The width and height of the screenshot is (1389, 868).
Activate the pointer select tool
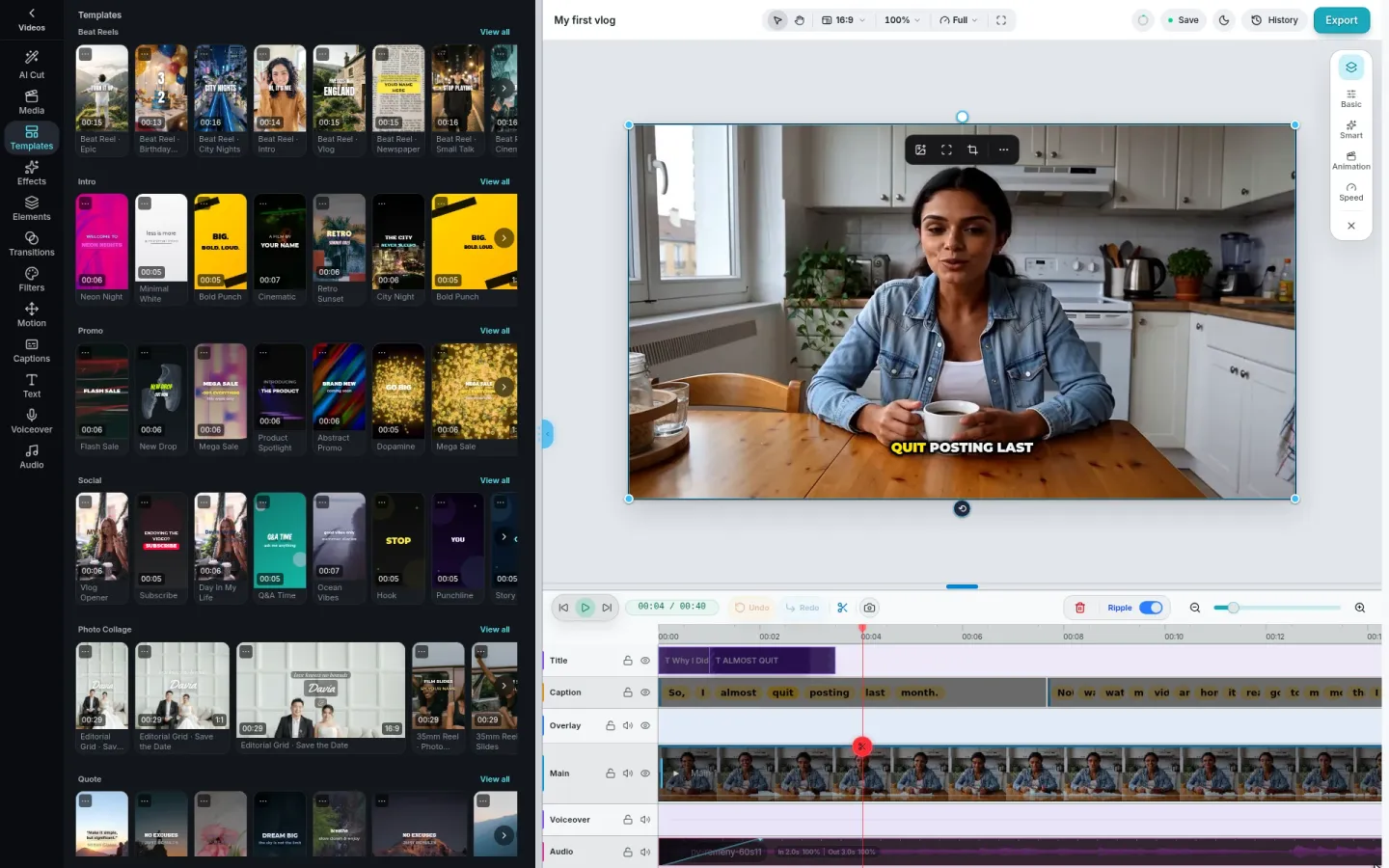pos(777,20)
